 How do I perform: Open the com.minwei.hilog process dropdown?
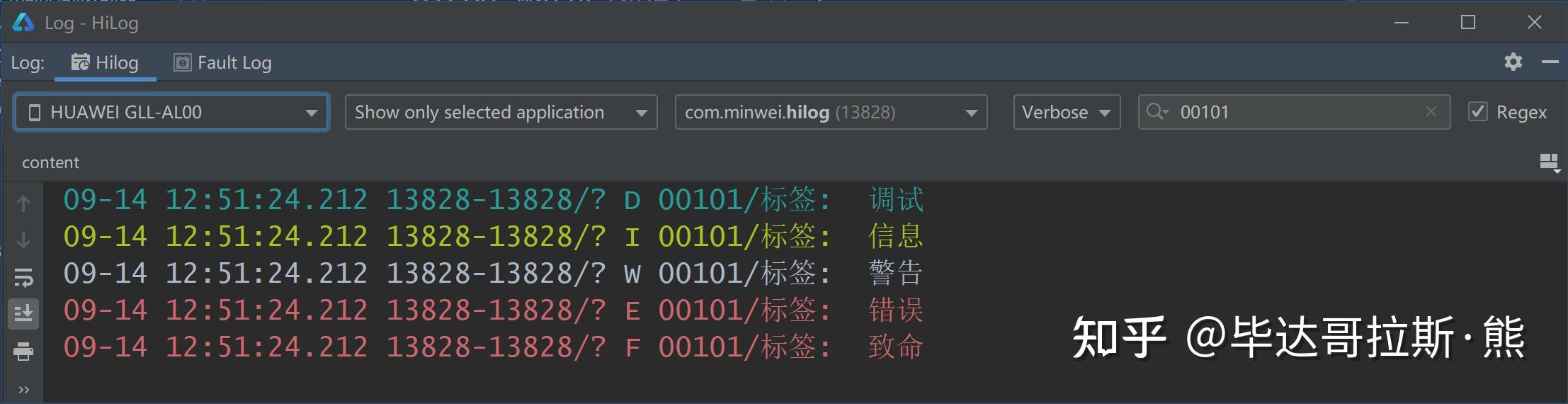click(831, 112)
